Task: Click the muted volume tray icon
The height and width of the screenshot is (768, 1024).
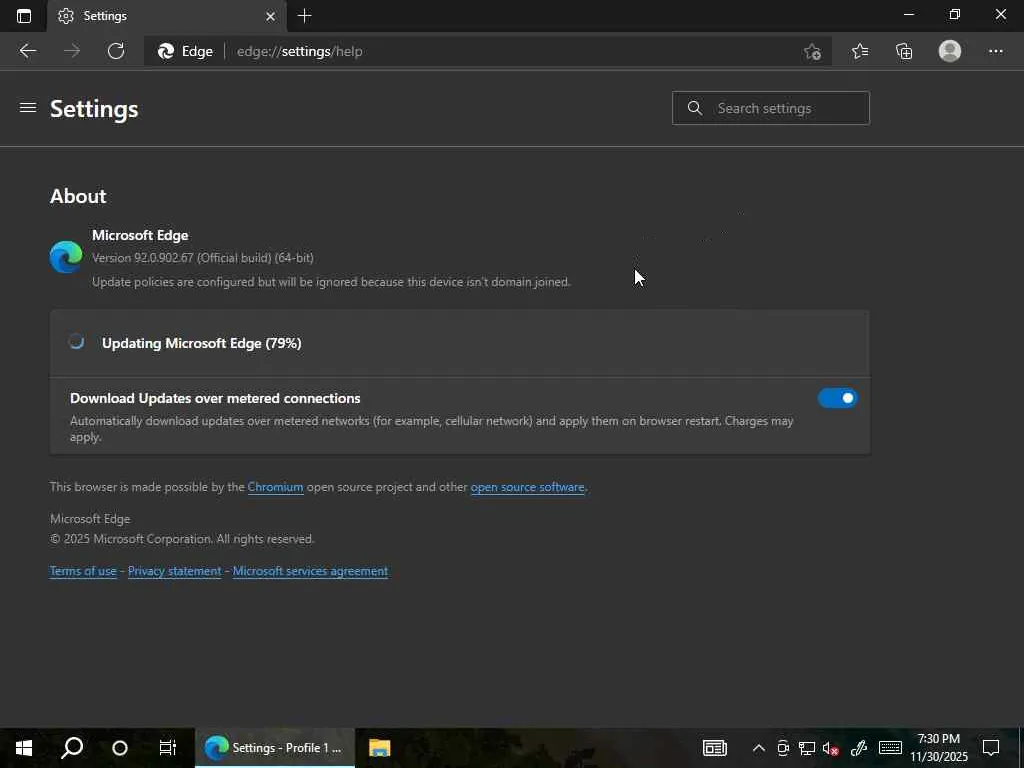Action: pyautogui.click(x=831, y=748)
